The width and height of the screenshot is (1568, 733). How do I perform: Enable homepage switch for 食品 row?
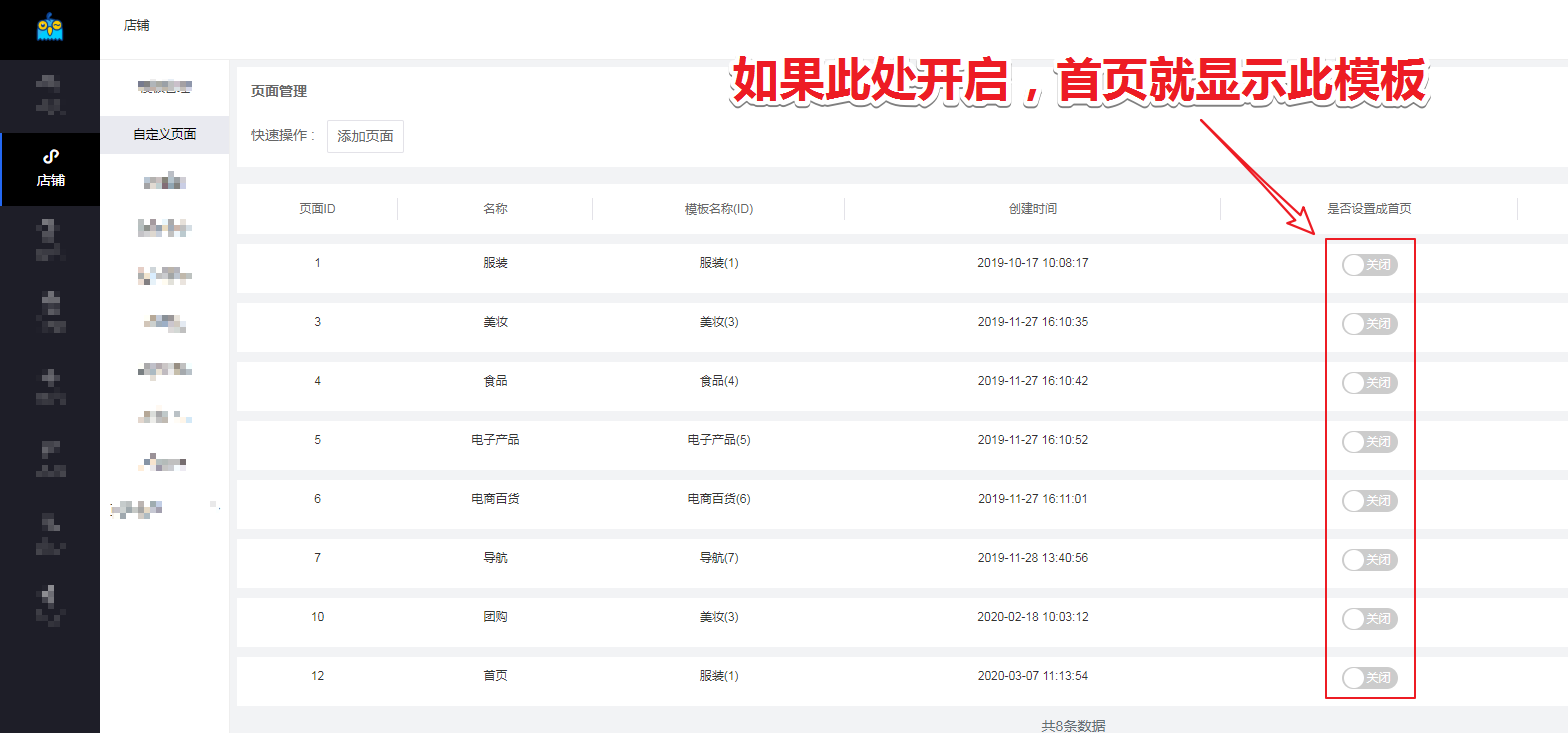pos(1369,383)
